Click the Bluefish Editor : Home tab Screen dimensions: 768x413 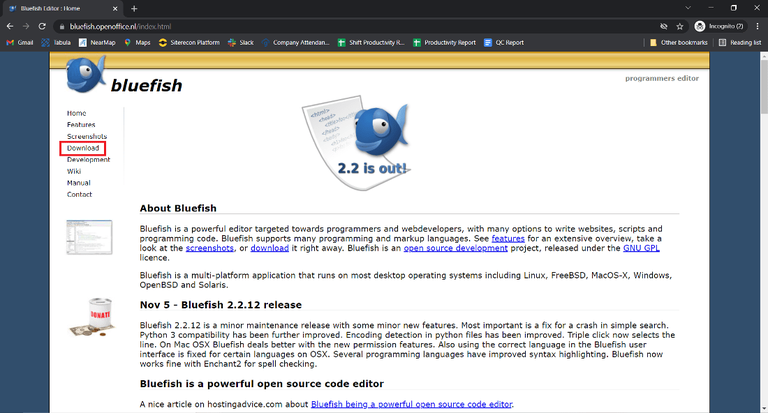click(61, 8)
